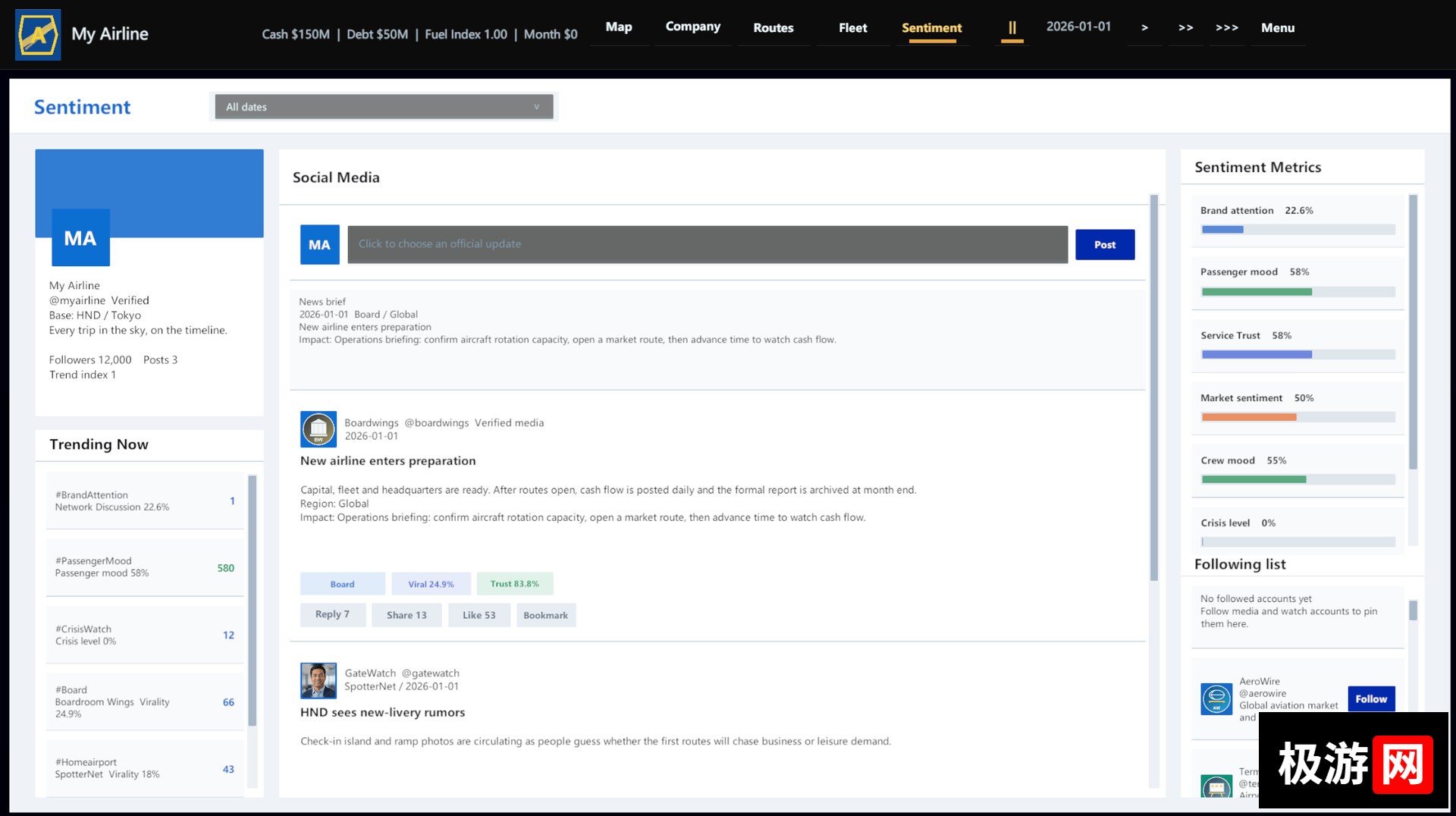The height and width of the screenshot is (816, 1456).
Task: Open the All dates dropdown
Action: pyautogui.click(x=384, y=107)
